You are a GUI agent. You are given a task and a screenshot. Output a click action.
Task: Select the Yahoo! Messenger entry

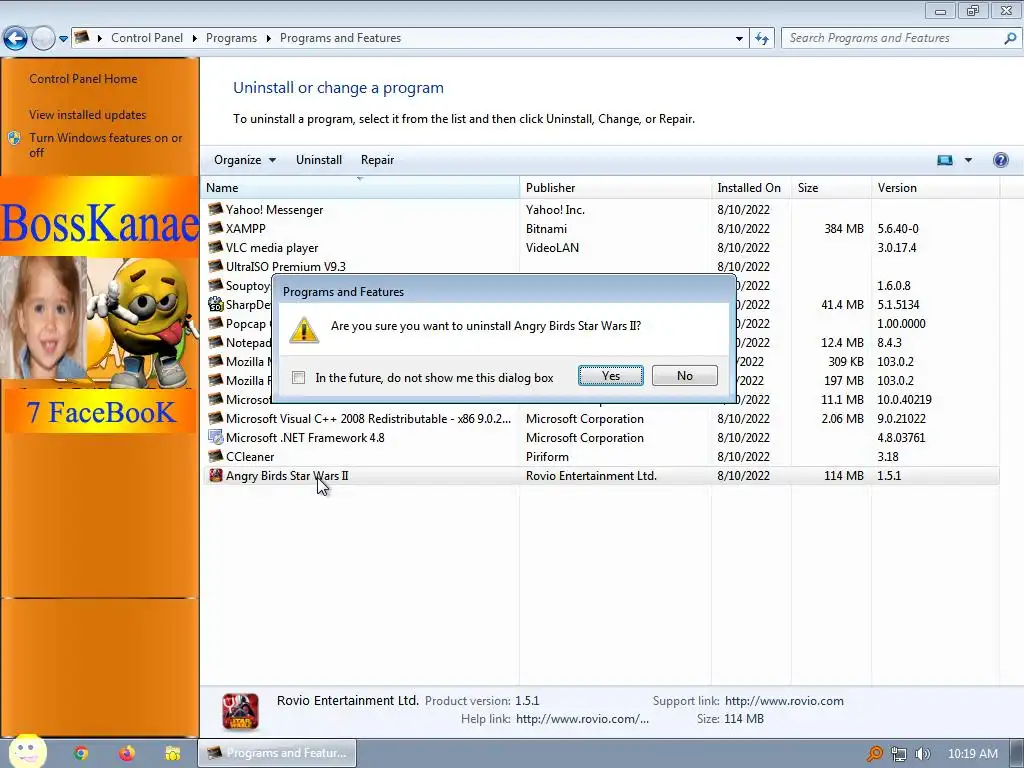(600, 210)
